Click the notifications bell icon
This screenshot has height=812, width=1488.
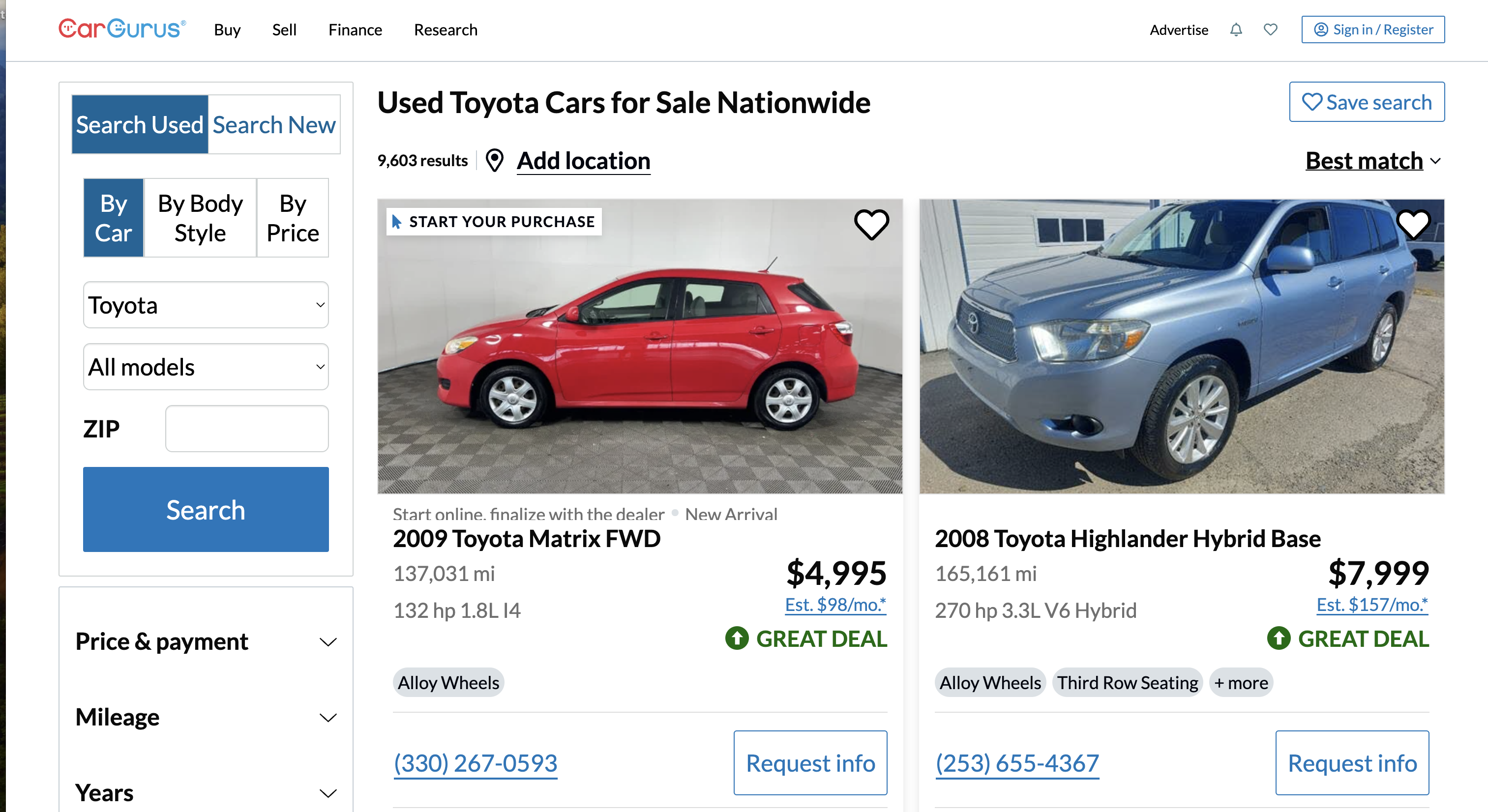1236,29
